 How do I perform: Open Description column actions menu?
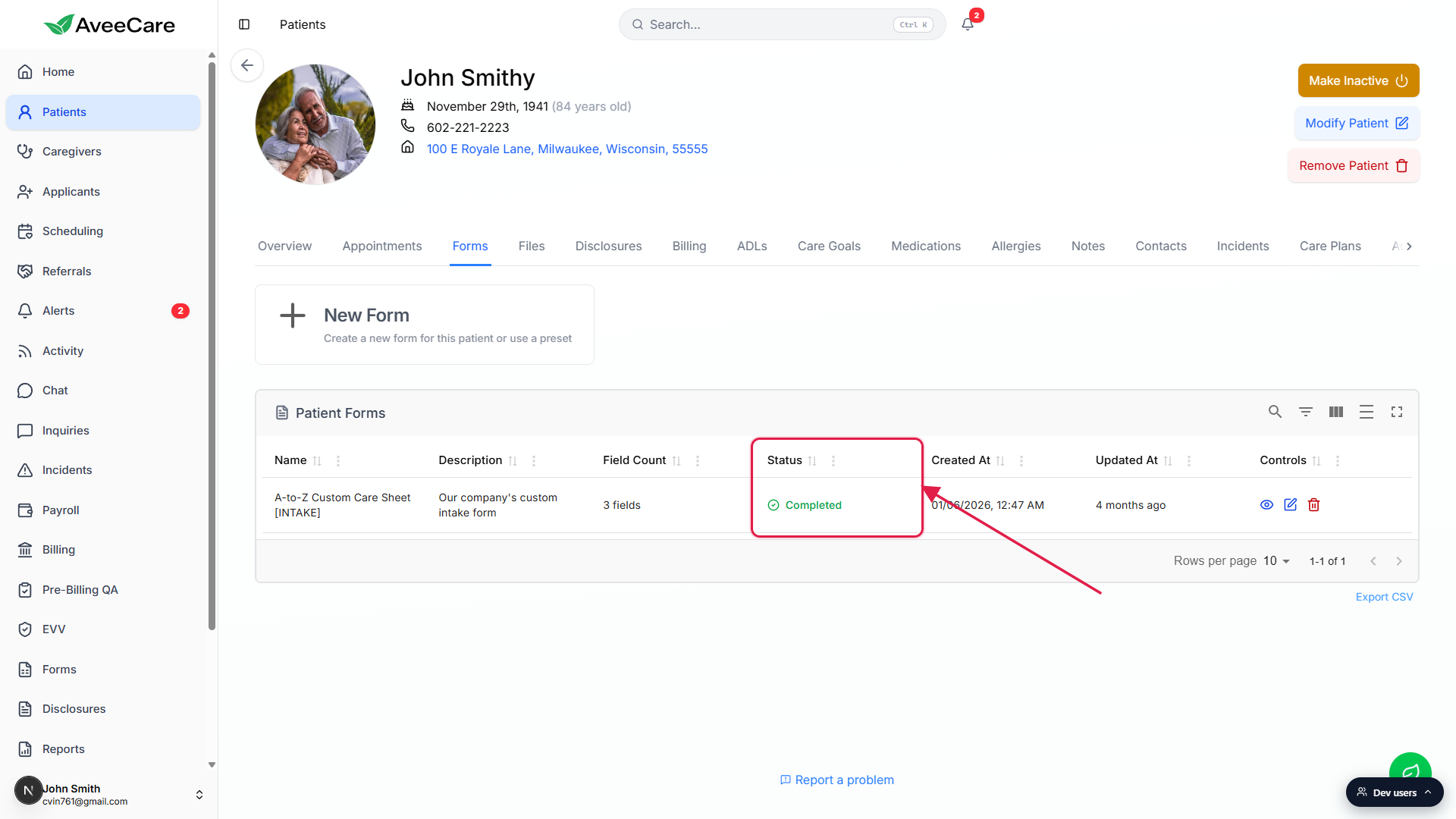click(x=534, y=461)
